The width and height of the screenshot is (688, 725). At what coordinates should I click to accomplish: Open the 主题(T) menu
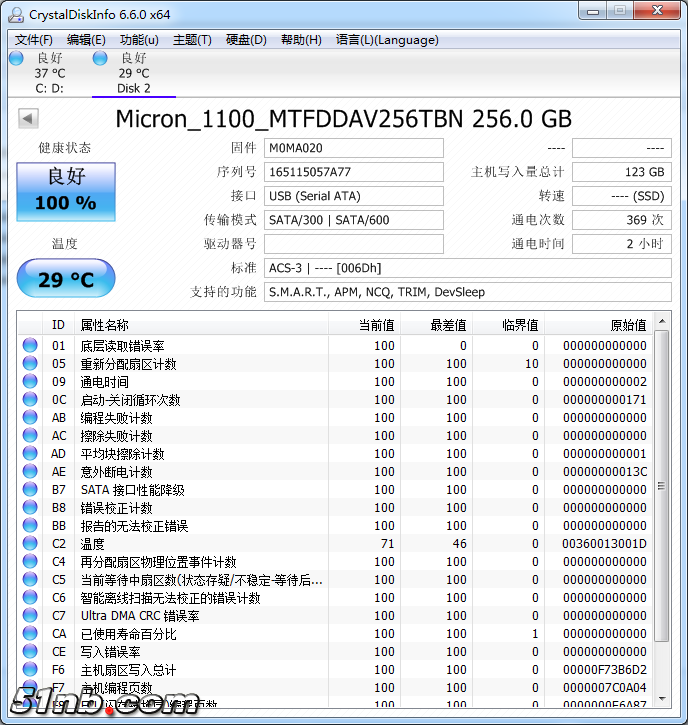coord(192,40)
